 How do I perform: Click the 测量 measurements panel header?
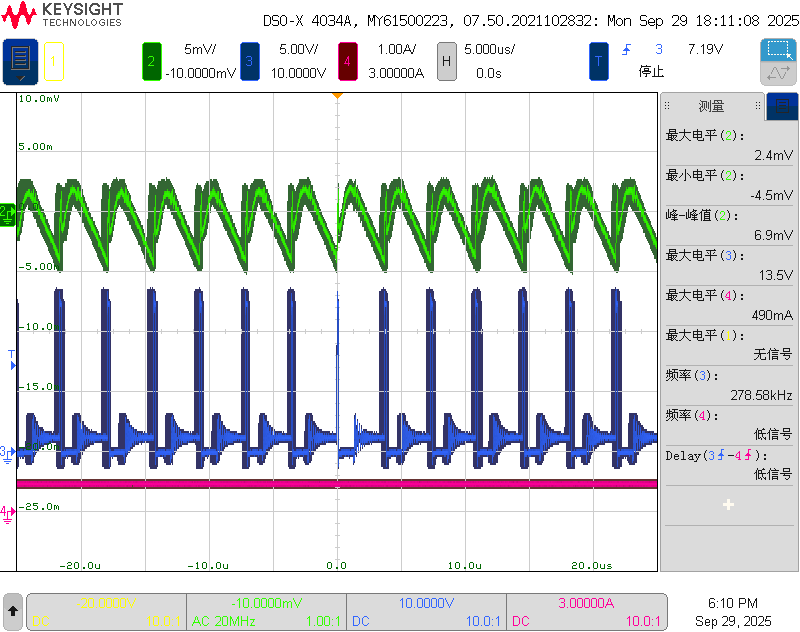pos(711,106)
